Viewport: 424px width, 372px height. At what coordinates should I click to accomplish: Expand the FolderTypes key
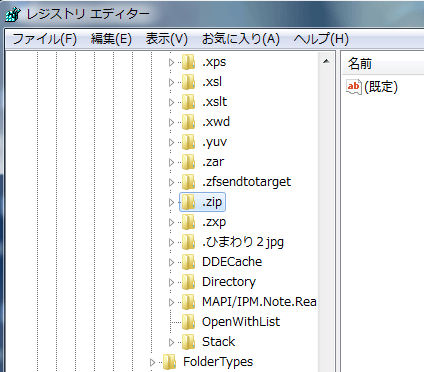(152, 362)
